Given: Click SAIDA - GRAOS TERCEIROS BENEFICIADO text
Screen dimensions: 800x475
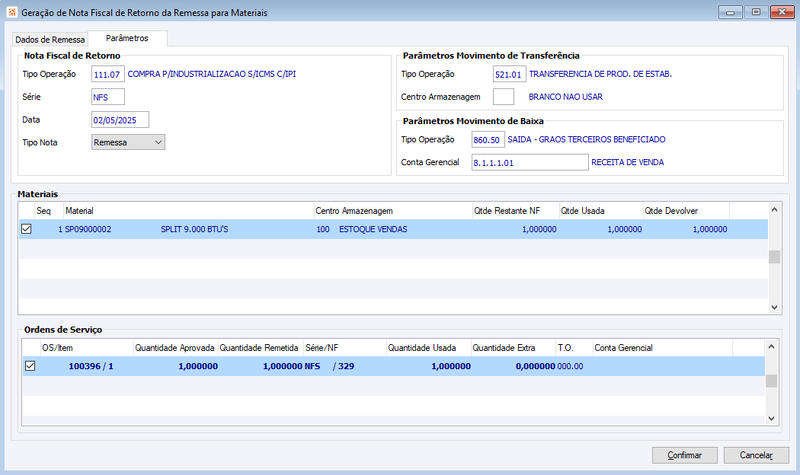Looking at the screenshot, I should (586, 139).
